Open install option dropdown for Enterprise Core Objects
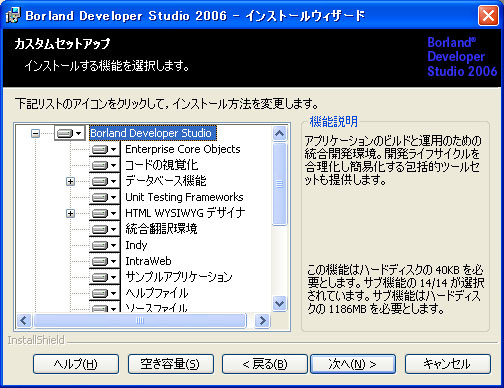Screen dimensions: 504x388 click(x=105, y=149)
